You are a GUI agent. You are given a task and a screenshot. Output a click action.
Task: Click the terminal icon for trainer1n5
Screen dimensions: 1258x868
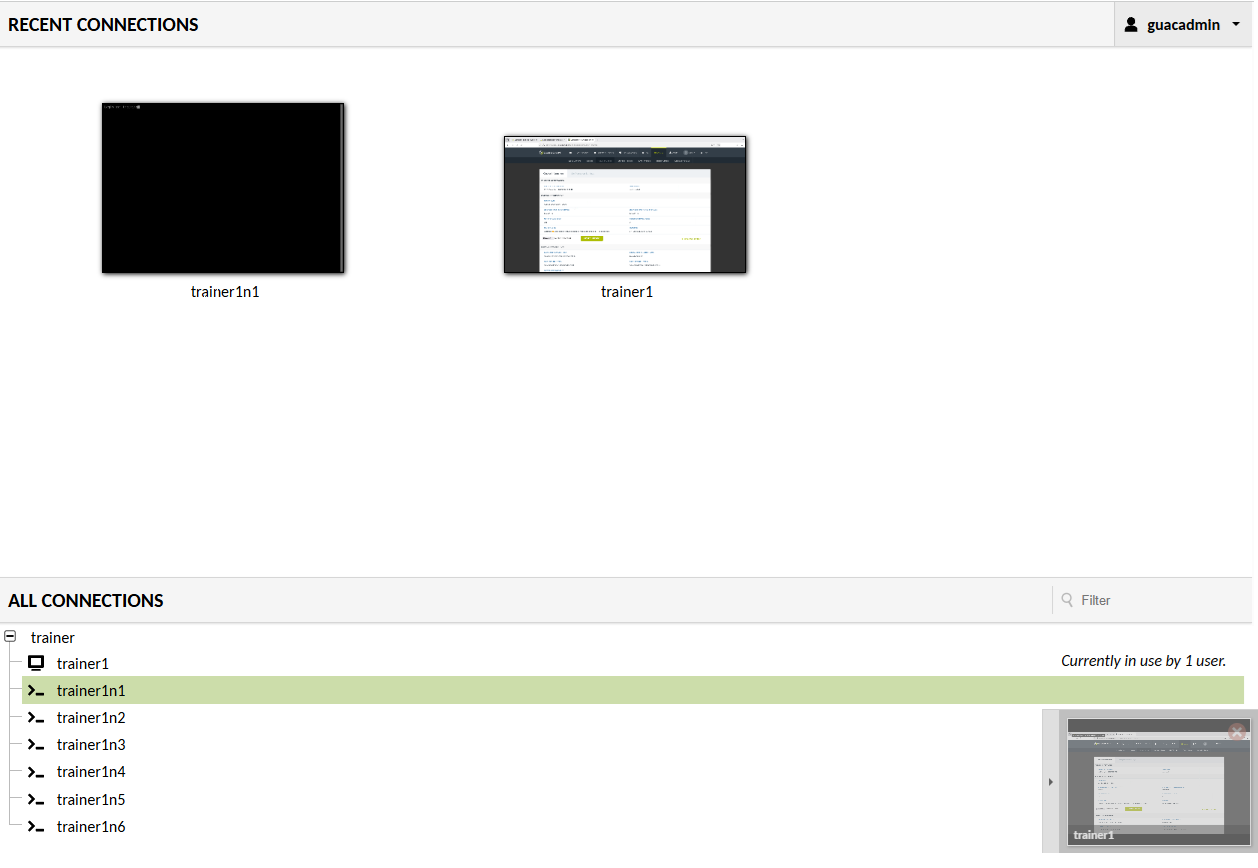coord(36,800)
